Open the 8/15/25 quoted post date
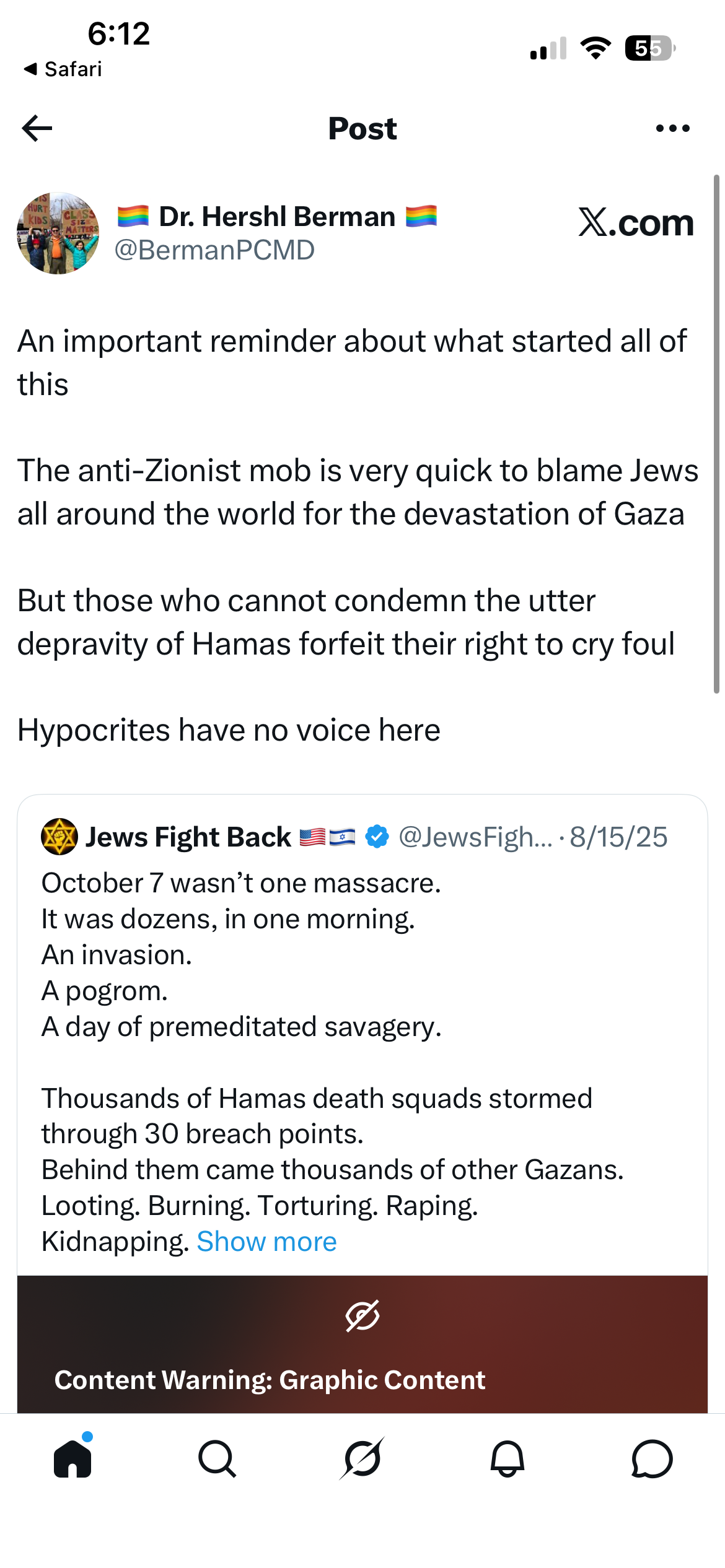The height and width of the screenshot is (1568, 725). click(x=618, y=837)
